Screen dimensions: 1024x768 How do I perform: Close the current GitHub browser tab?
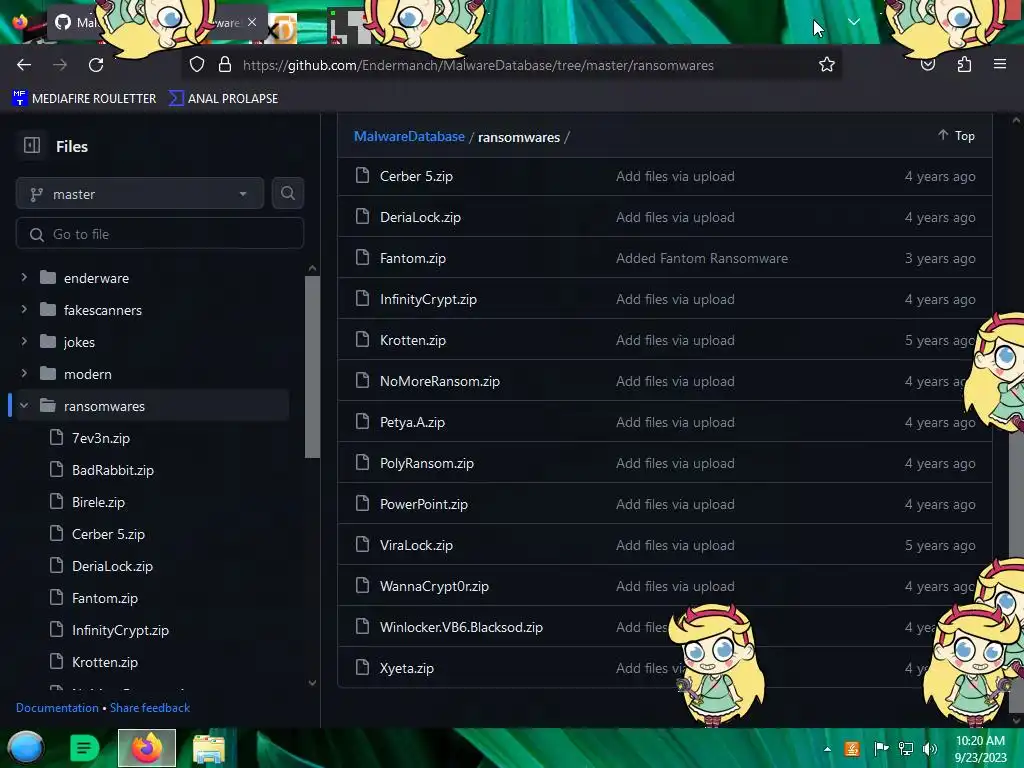tap(252, 22)
